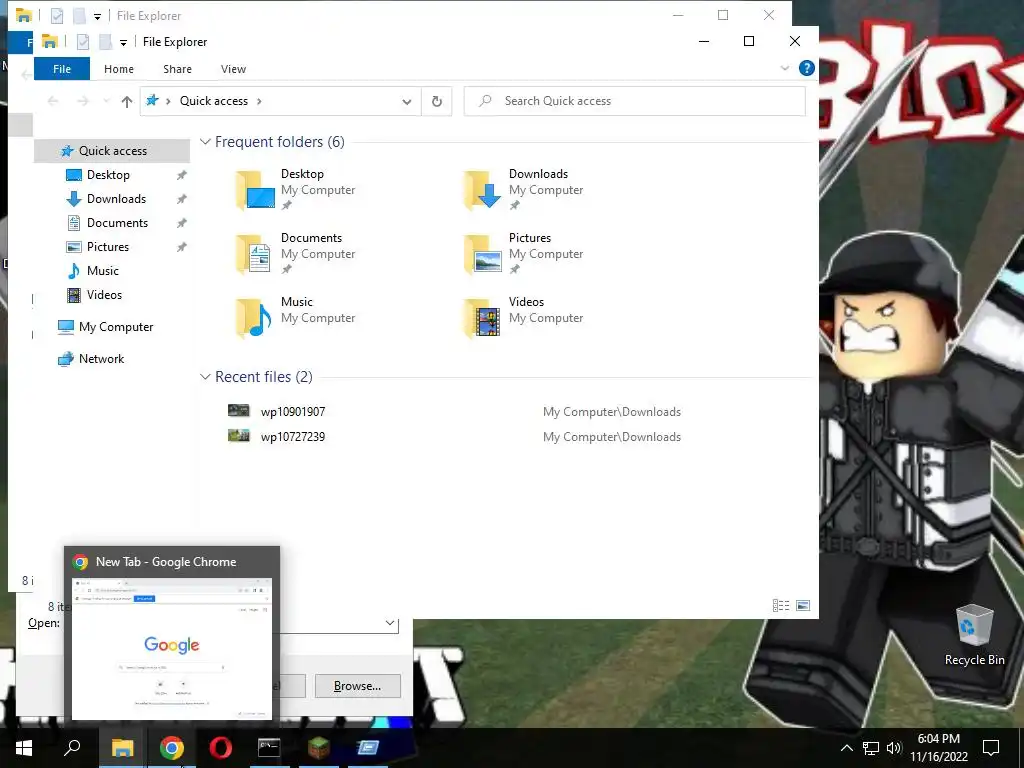Open the Customize Quick Access Toolbar dropdown
The width and height of the screenshot is (1024, 768).
point(123,43)
